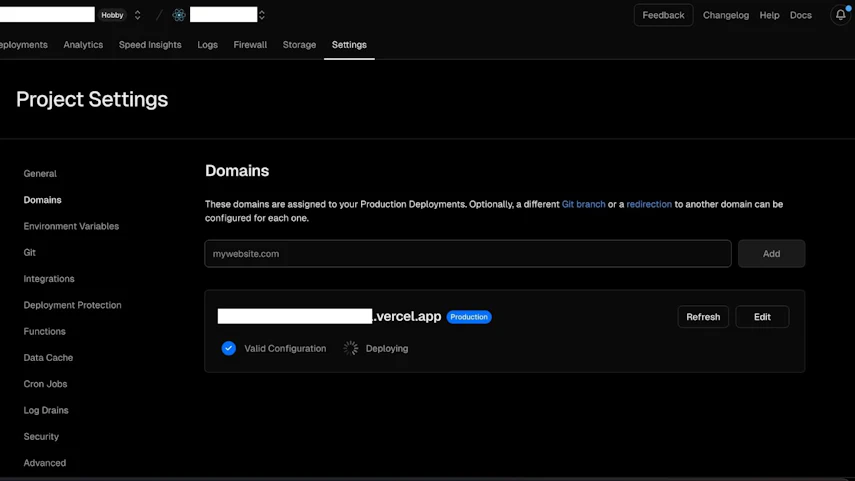Screen dimensions: 855x481
Task: Open the Storage tab
Action: point(299,45)
